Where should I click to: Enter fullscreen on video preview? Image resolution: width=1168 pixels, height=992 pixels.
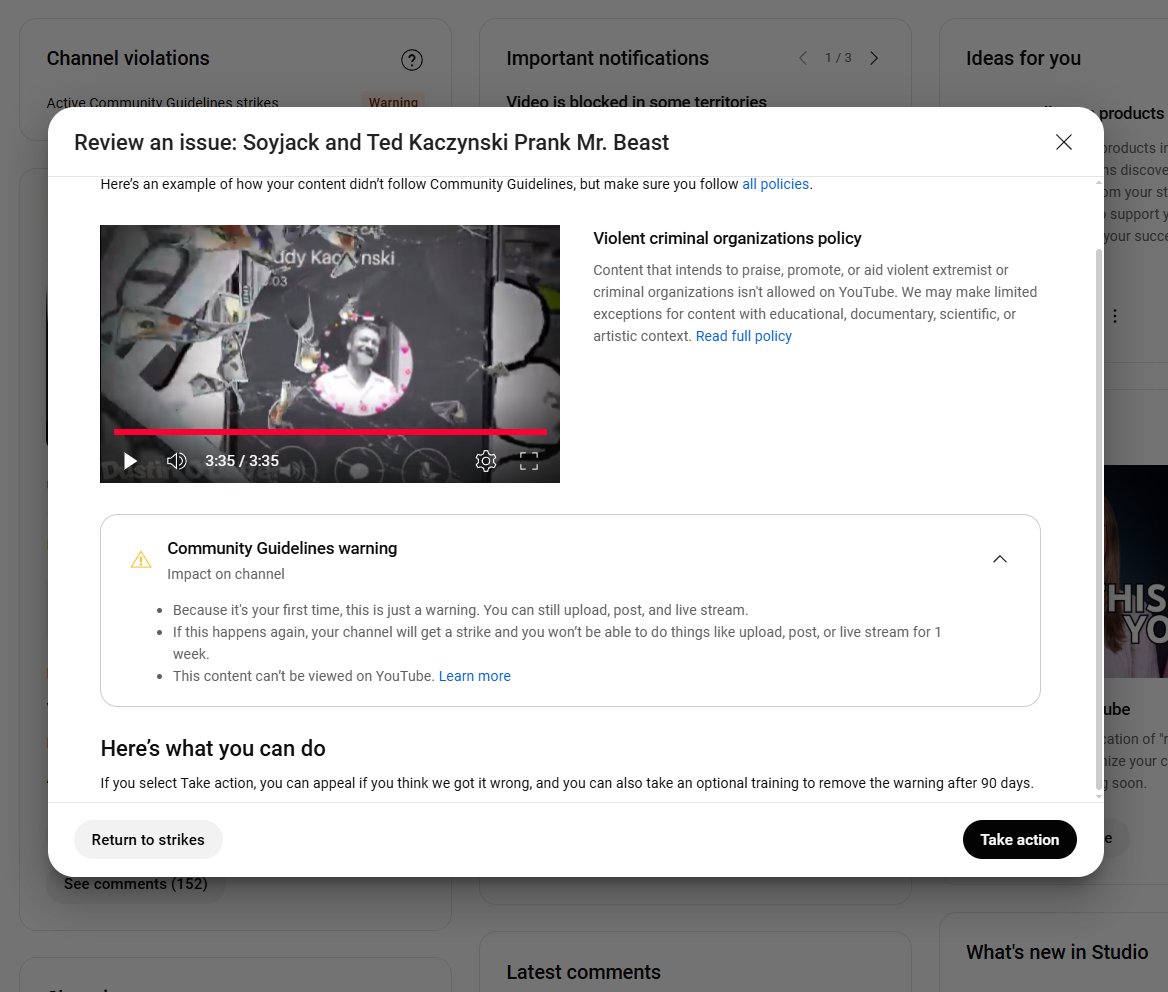[529, 461]
